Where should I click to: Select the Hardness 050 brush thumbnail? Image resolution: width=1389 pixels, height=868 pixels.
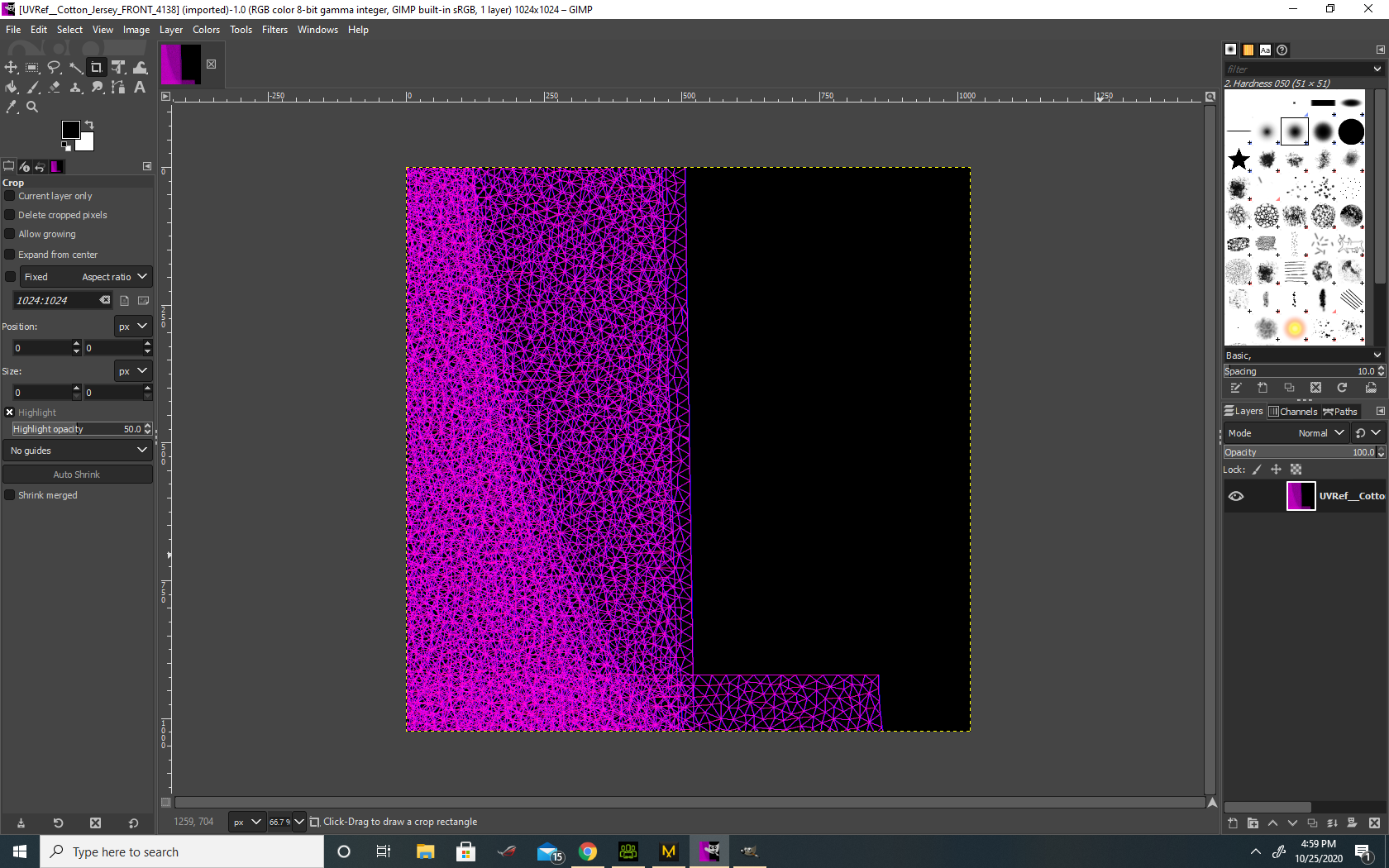pos(1295,131)
